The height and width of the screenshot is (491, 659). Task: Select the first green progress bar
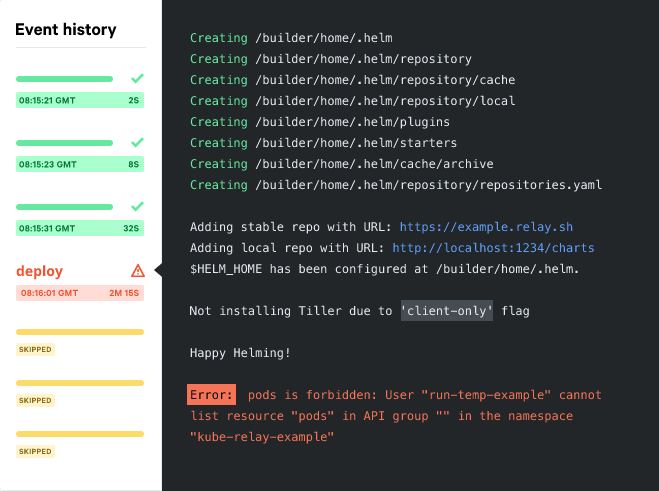point(64,79)
